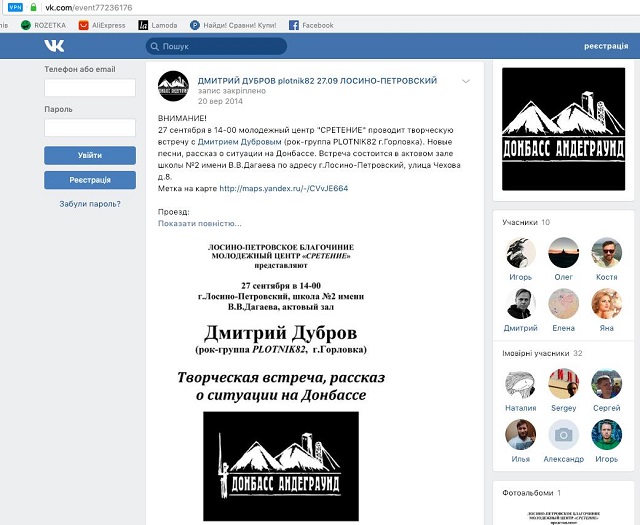
Task: Click the Пароль input field
Action: tap(90, 128)
